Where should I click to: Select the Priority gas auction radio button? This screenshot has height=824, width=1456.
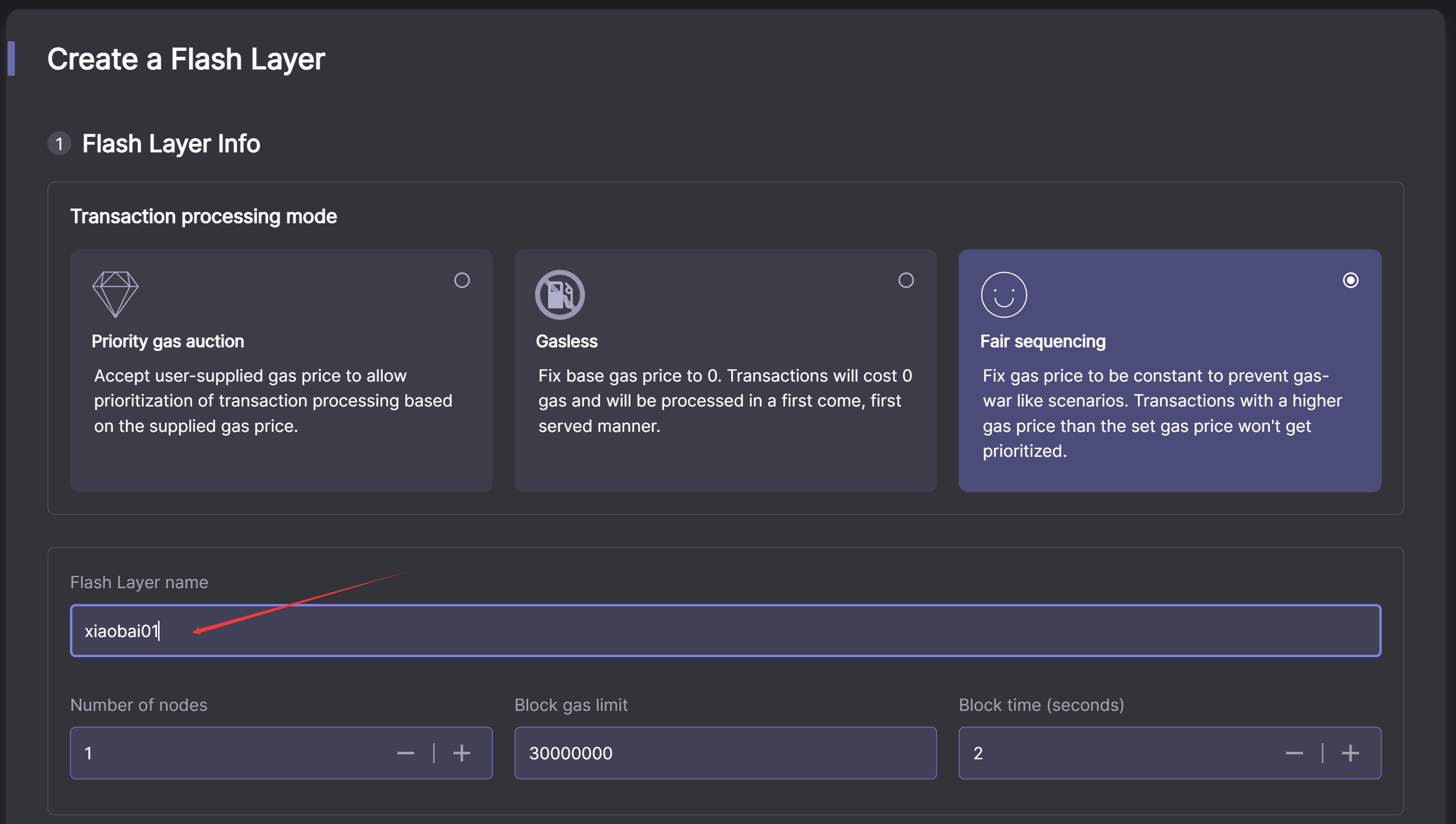pos(461,280)
